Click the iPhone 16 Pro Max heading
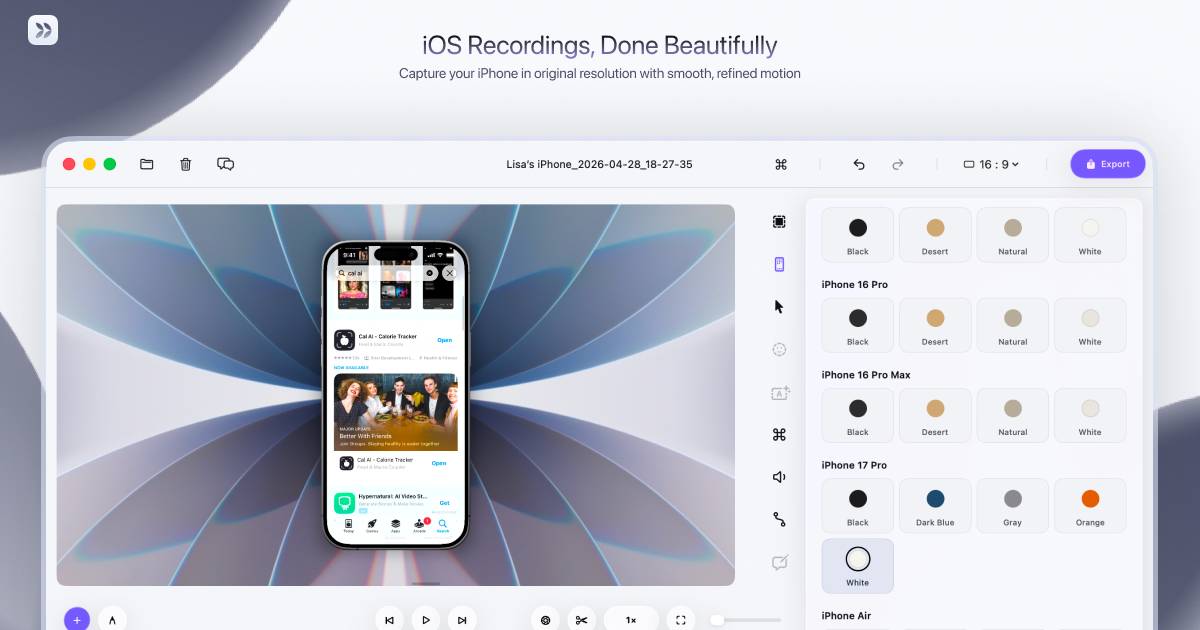The height and width of the screenshot is (630, 1200). (866, 375)
